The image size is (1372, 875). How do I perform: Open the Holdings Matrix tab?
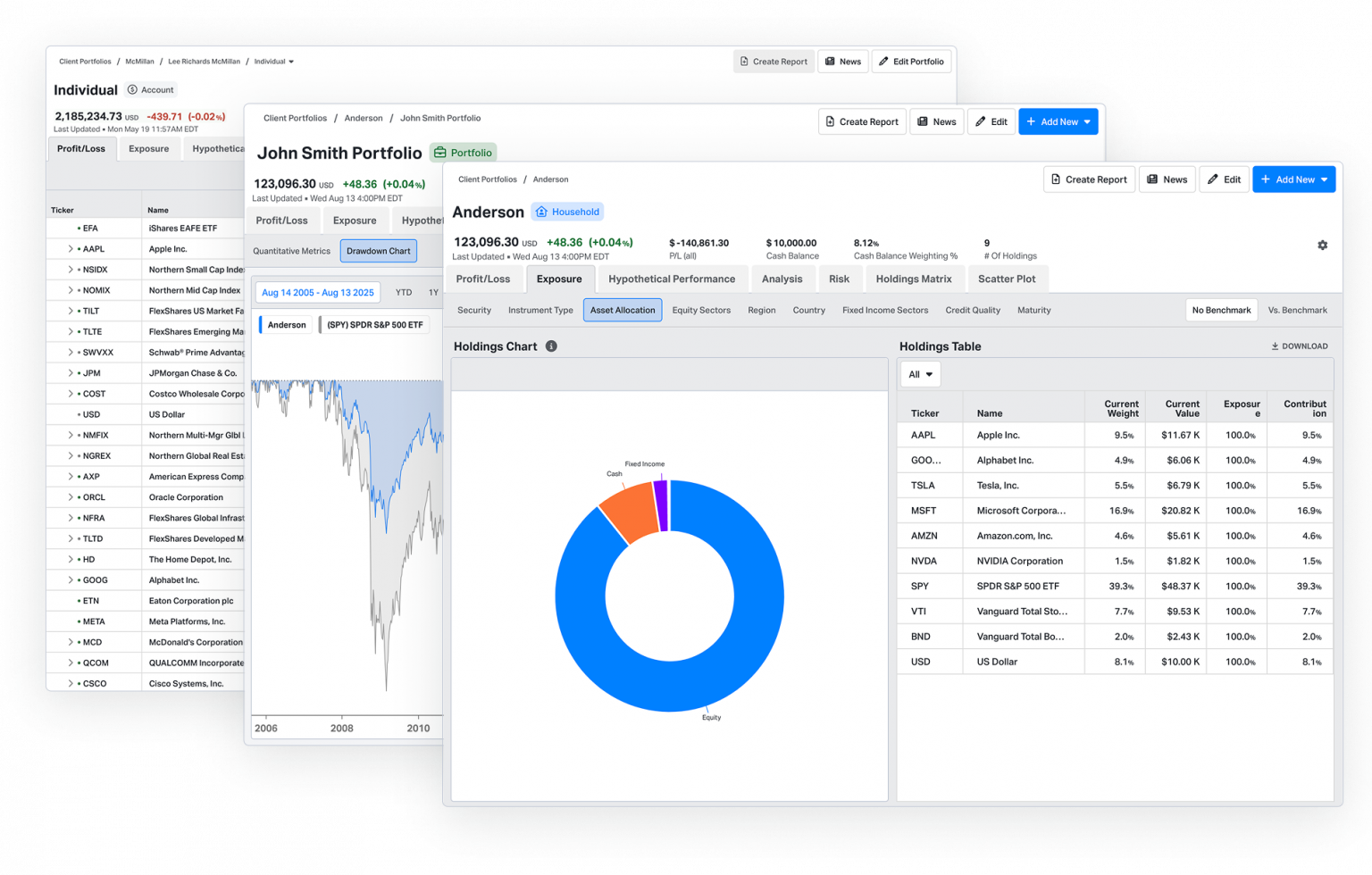[914, 279]
